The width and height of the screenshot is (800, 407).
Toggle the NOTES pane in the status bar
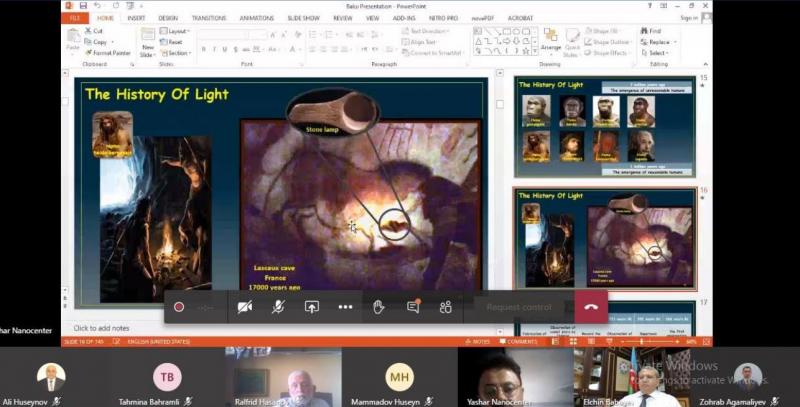click(477, 341)
